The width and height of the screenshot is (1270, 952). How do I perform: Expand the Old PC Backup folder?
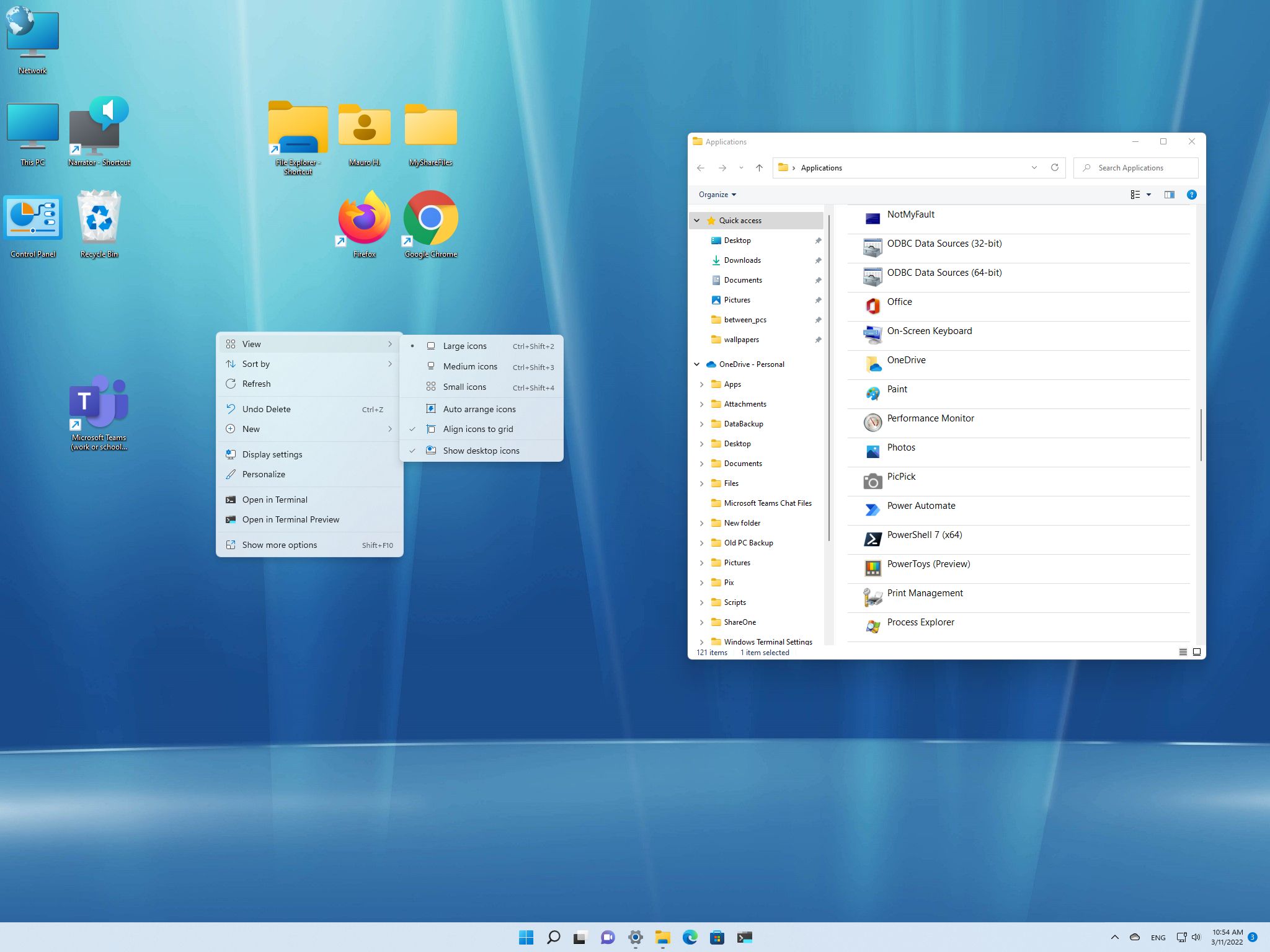(701, 542)
